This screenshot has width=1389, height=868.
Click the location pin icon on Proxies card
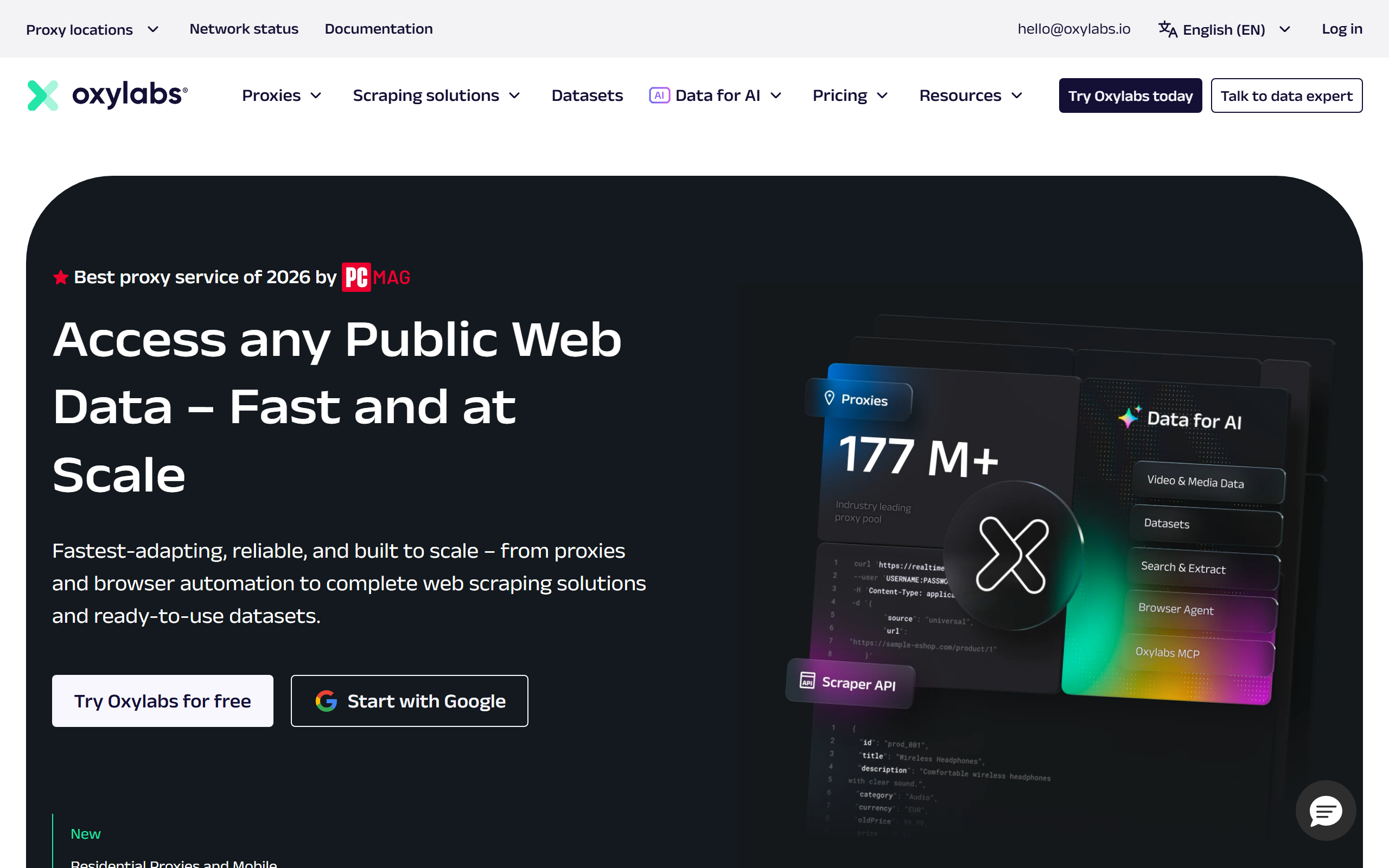[829, 397]
